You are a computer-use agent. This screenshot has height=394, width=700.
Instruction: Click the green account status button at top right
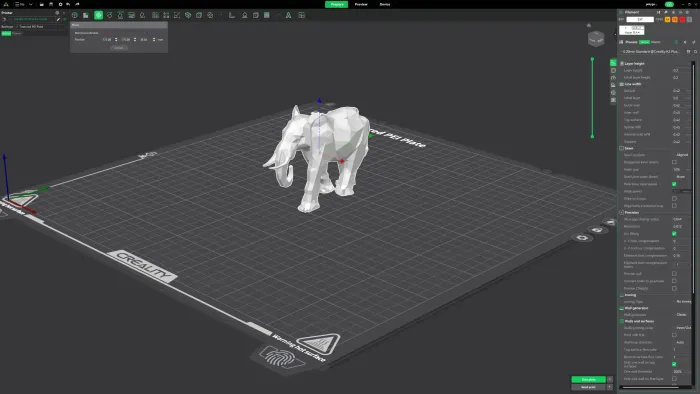(669, 4)
